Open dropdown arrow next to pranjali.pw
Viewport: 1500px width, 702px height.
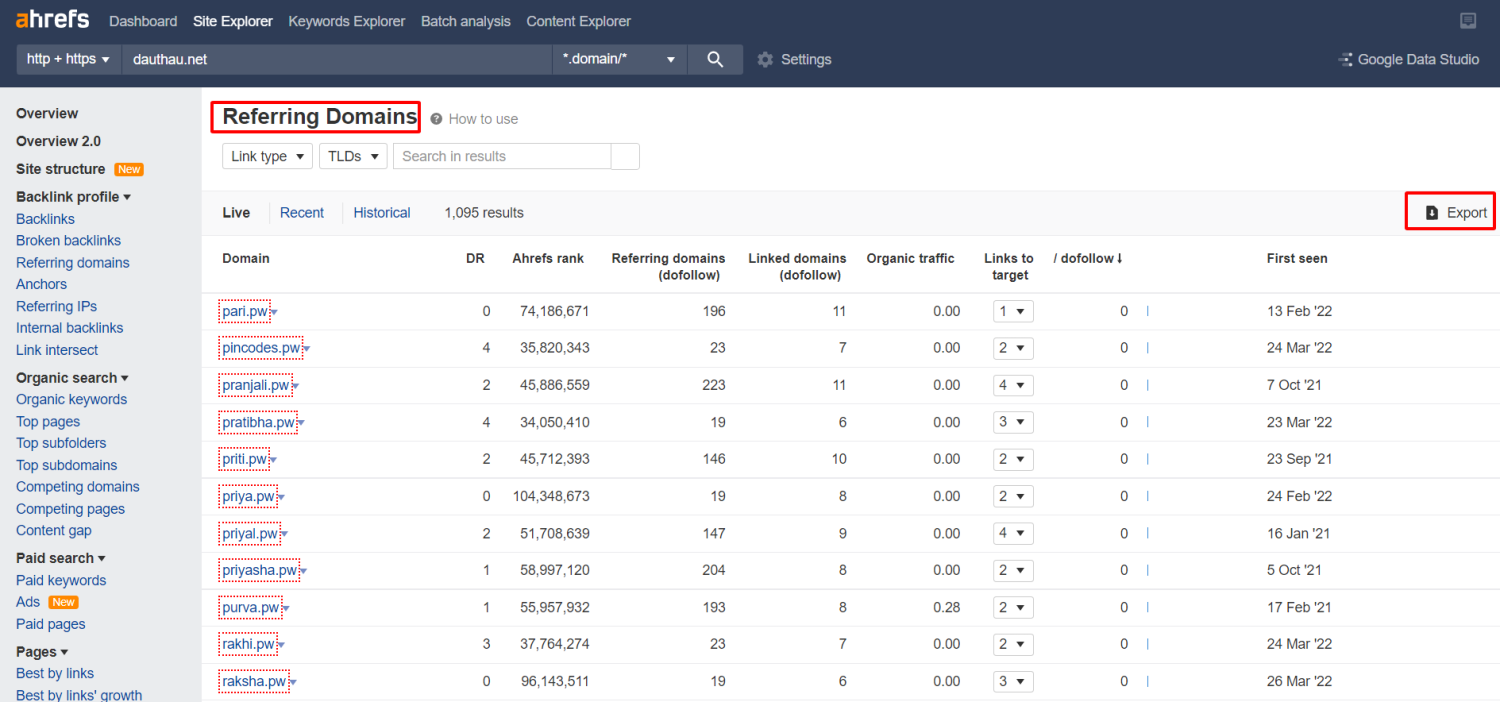(296, 387)
